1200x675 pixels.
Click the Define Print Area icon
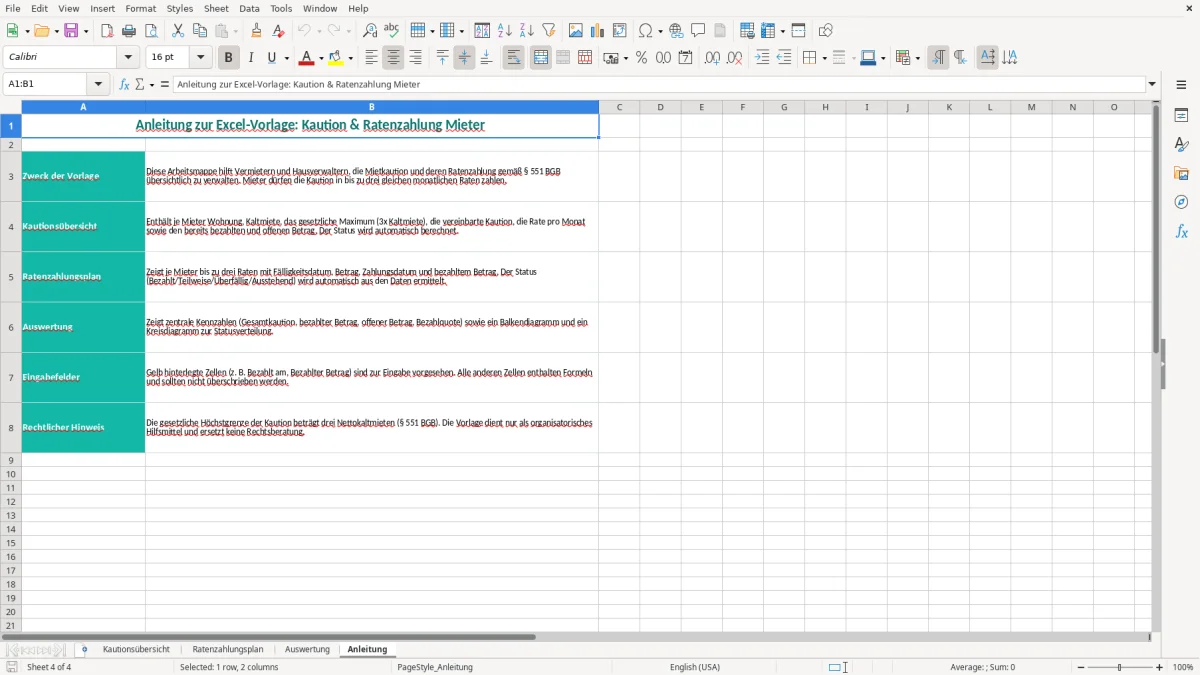(x=747, y=31)
